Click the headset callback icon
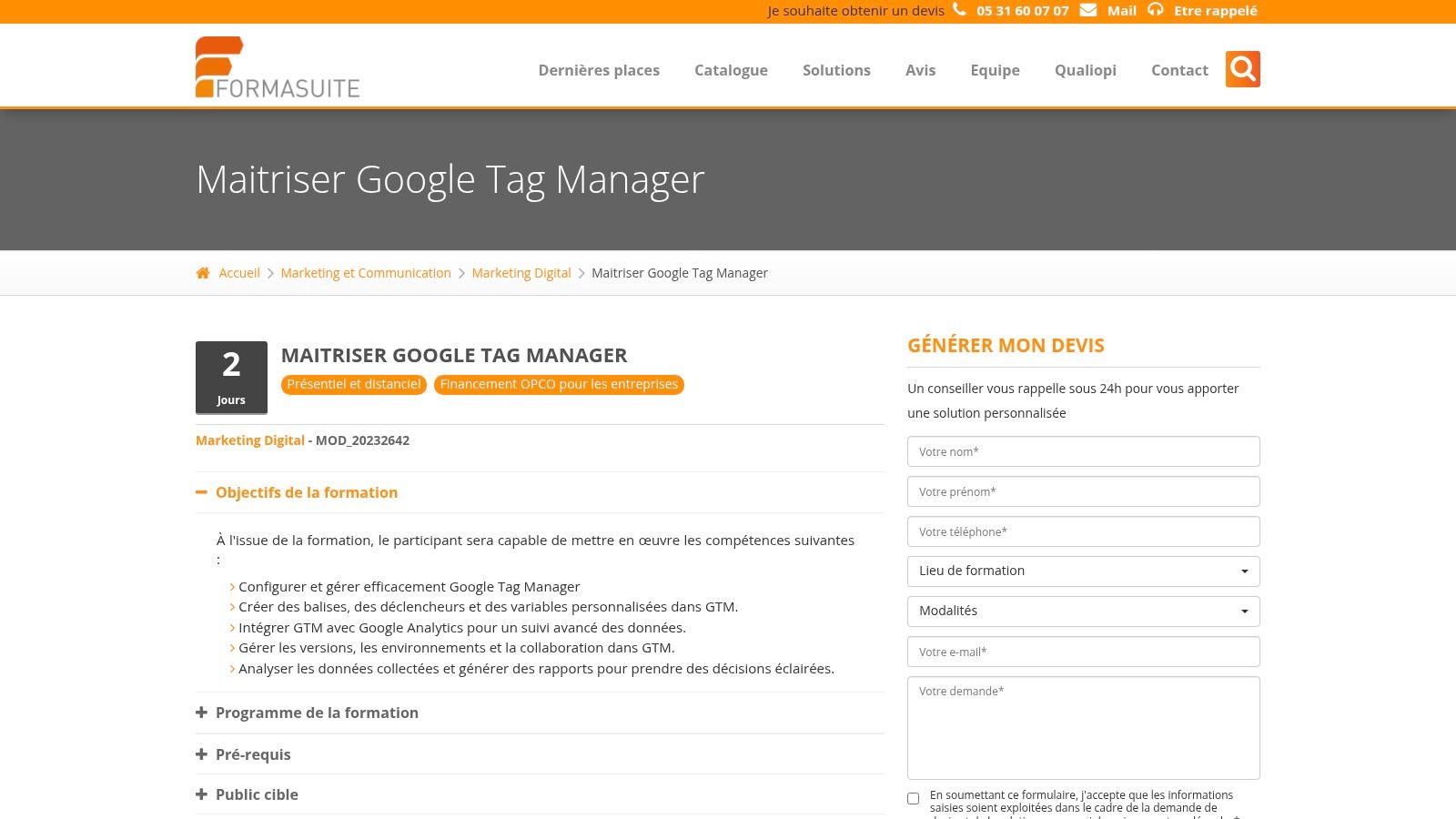 1156,10
